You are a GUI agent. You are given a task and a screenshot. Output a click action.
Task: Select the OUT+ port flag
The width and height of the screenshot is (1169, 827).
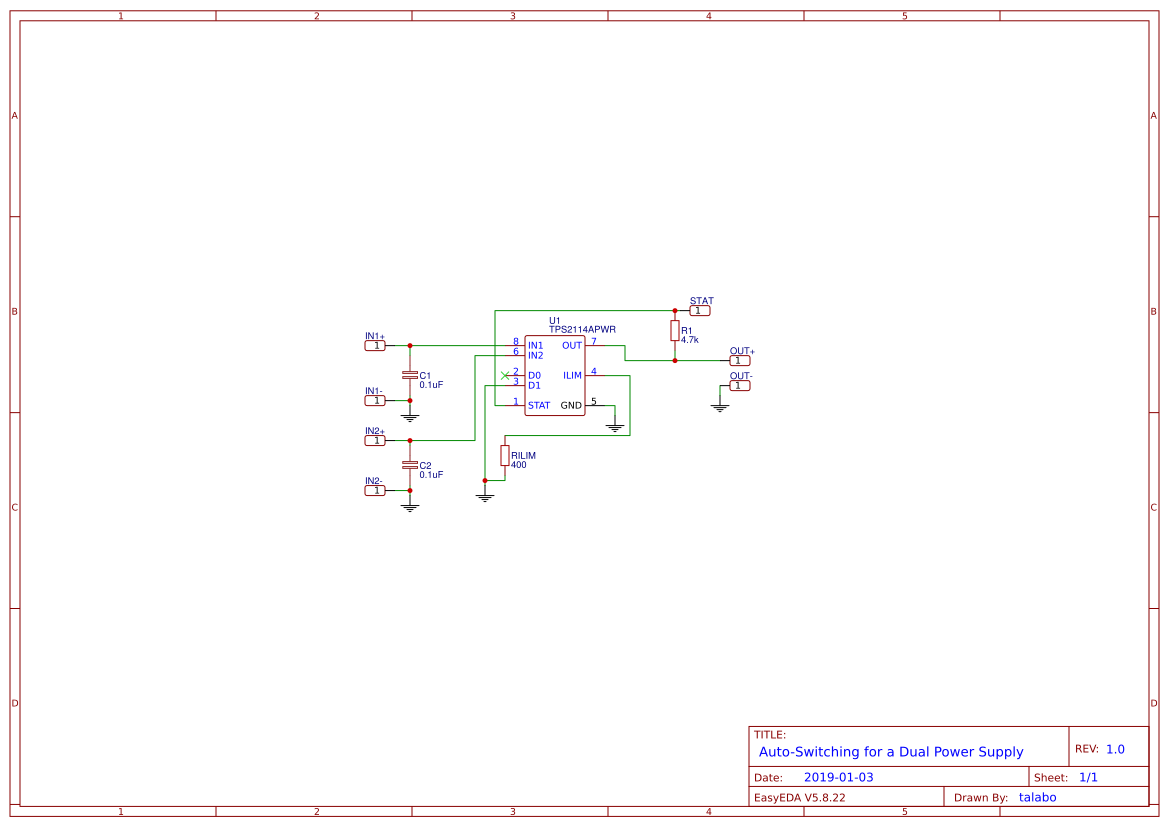[x=739, y=359]
